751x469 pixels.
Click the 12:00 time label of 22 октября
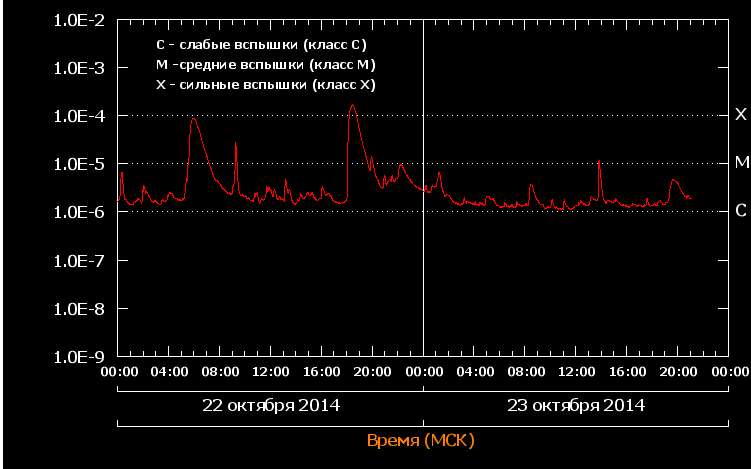[271, 372]
